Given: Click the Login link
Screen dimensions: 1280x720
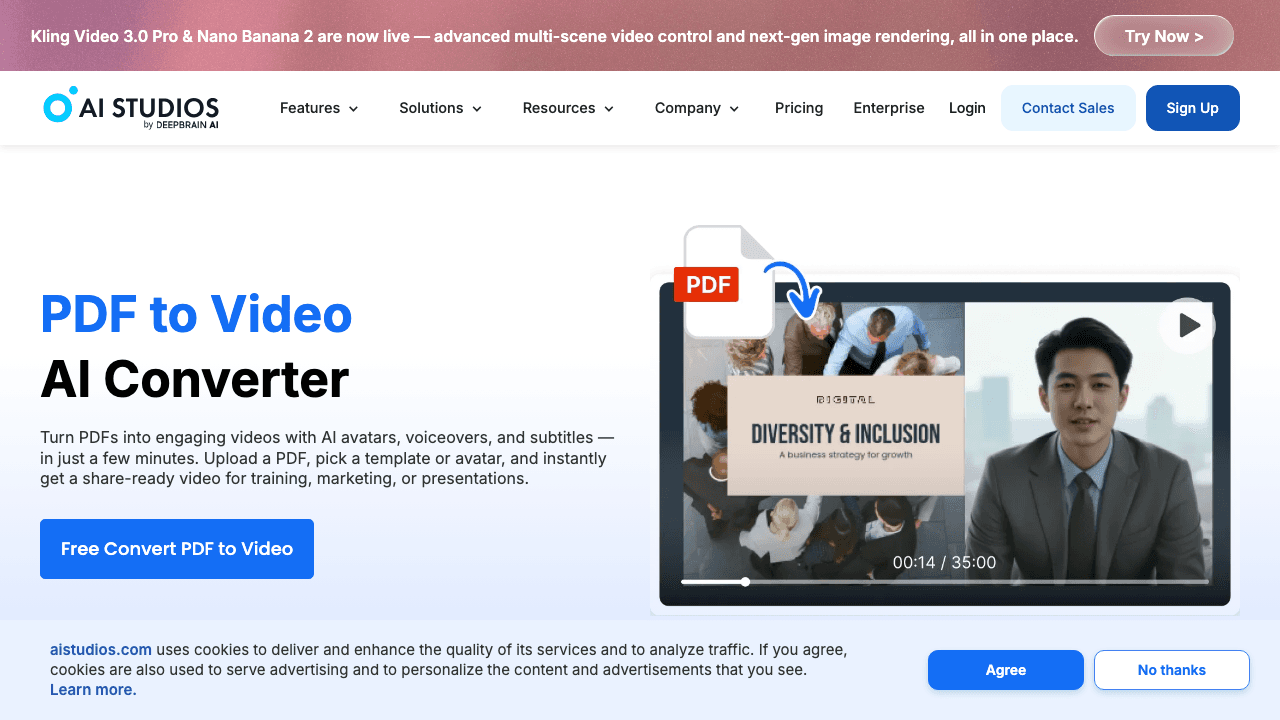Looking at the screenshot, I should (x=967, y=108).
